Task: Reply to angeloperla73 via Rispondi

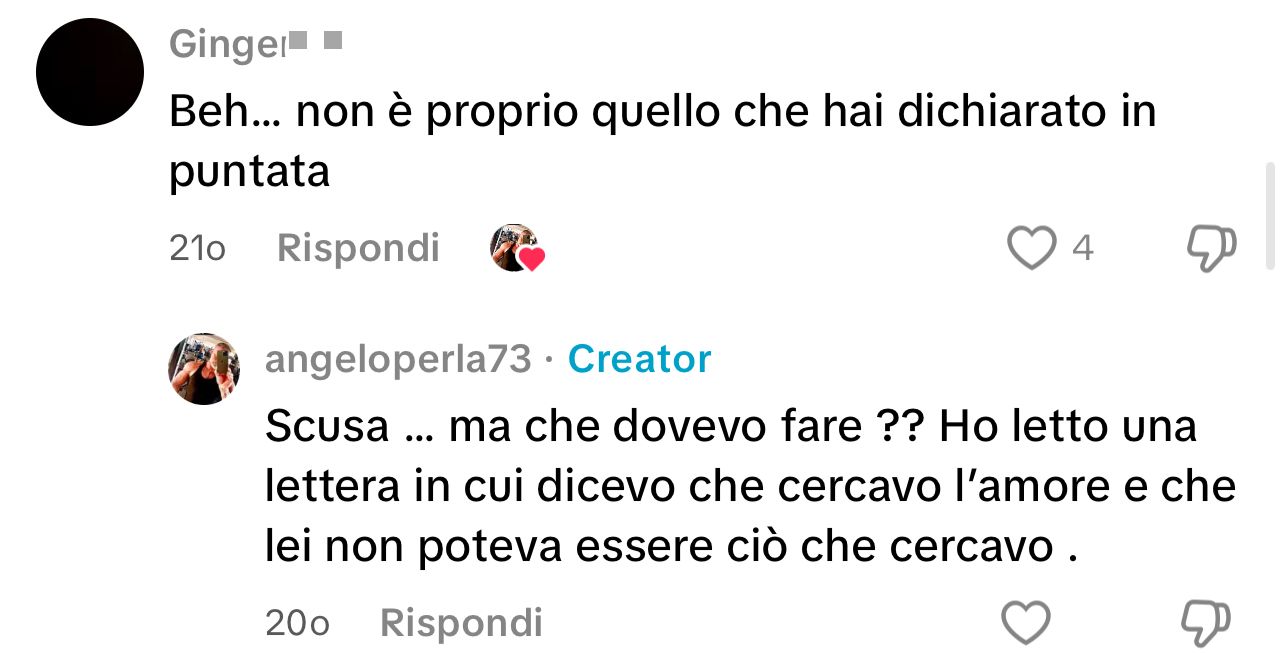Action: (461, 623)
